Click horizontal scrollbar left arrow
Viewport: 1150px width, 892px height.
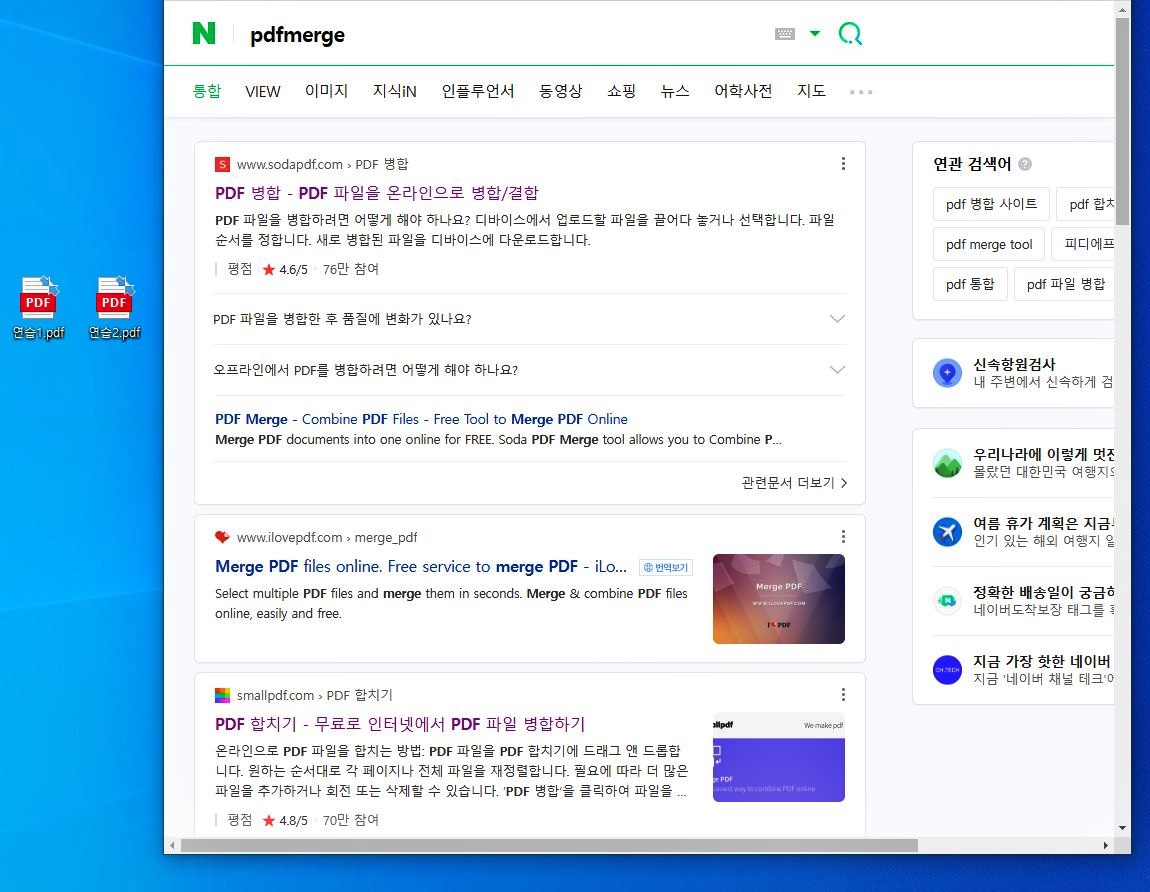tap(172, 846)
